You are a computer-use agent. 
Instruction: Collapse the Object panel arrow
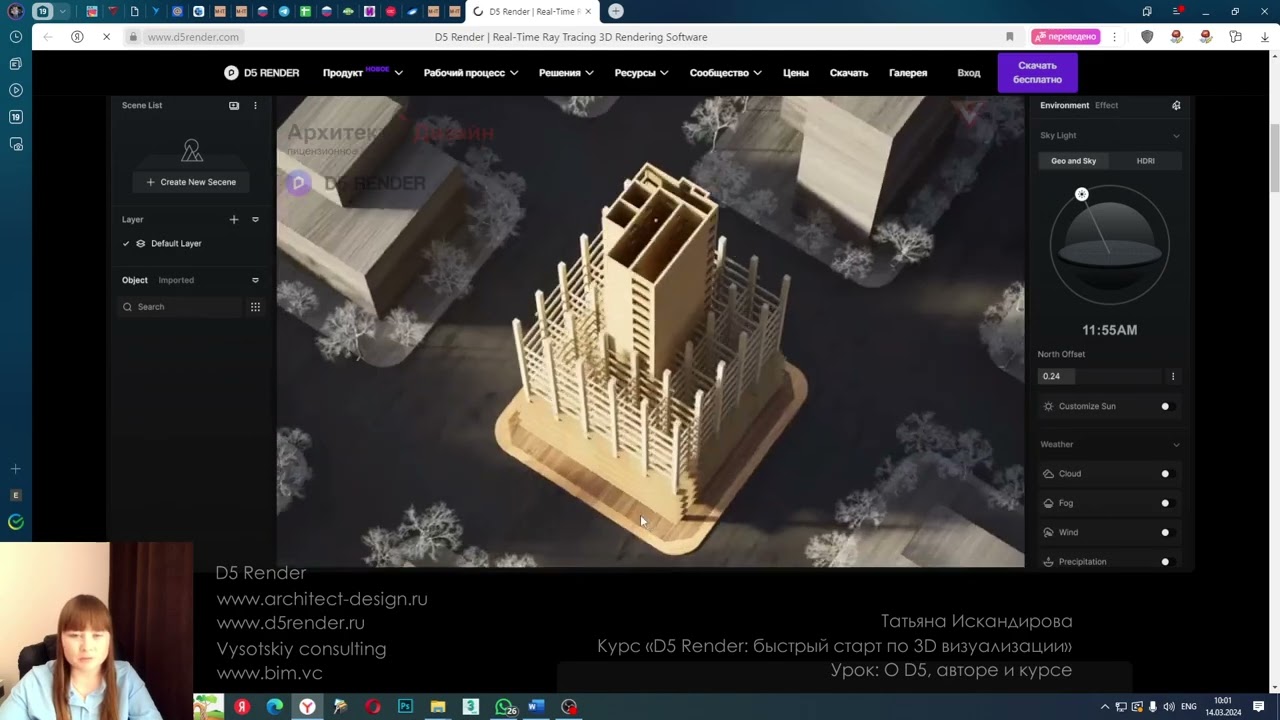(x=255, y=280)
